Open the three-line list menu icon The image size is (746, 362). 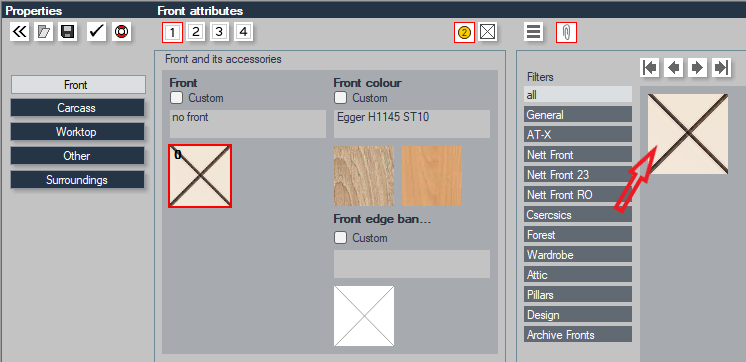coord(534,32)
